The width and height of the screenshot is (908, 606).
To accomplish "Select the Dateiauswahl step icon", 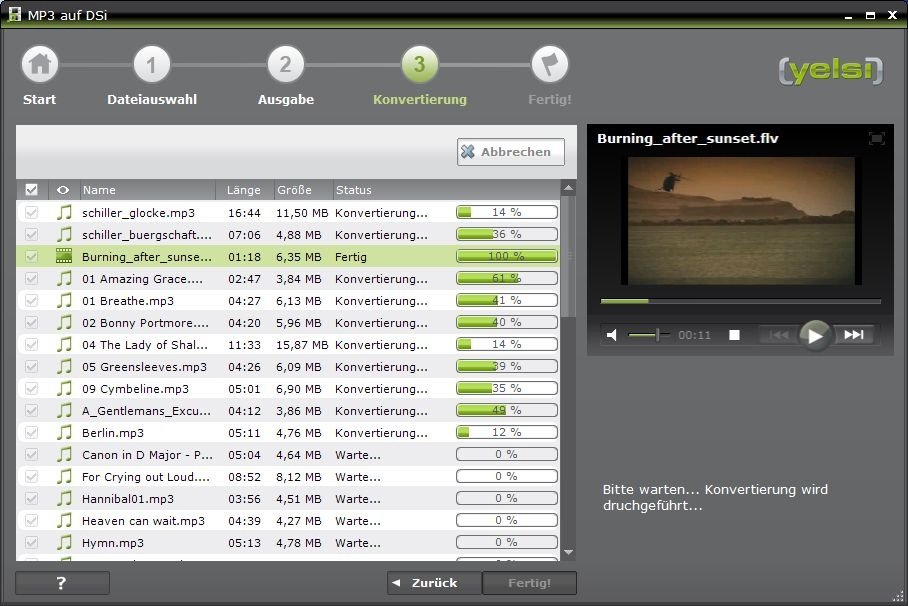I will point(151,63).
